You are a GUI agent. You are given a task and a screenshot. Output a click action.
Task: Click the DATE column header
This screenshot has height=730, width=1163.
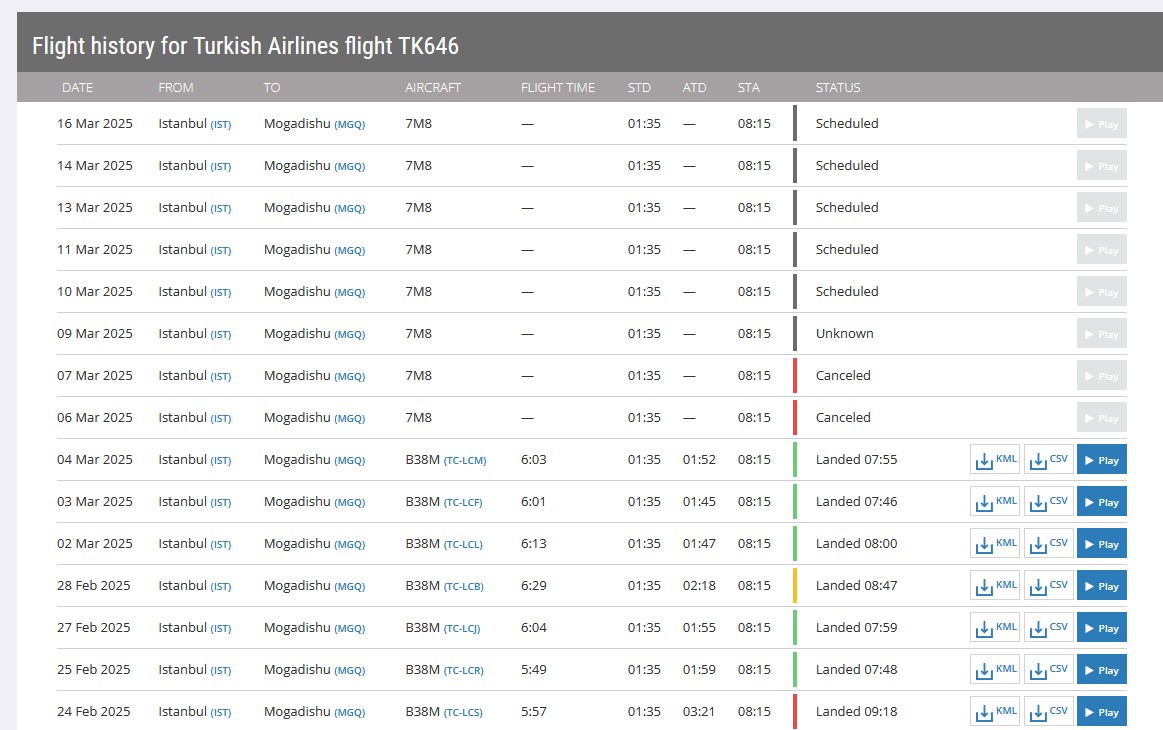point(77,88)
